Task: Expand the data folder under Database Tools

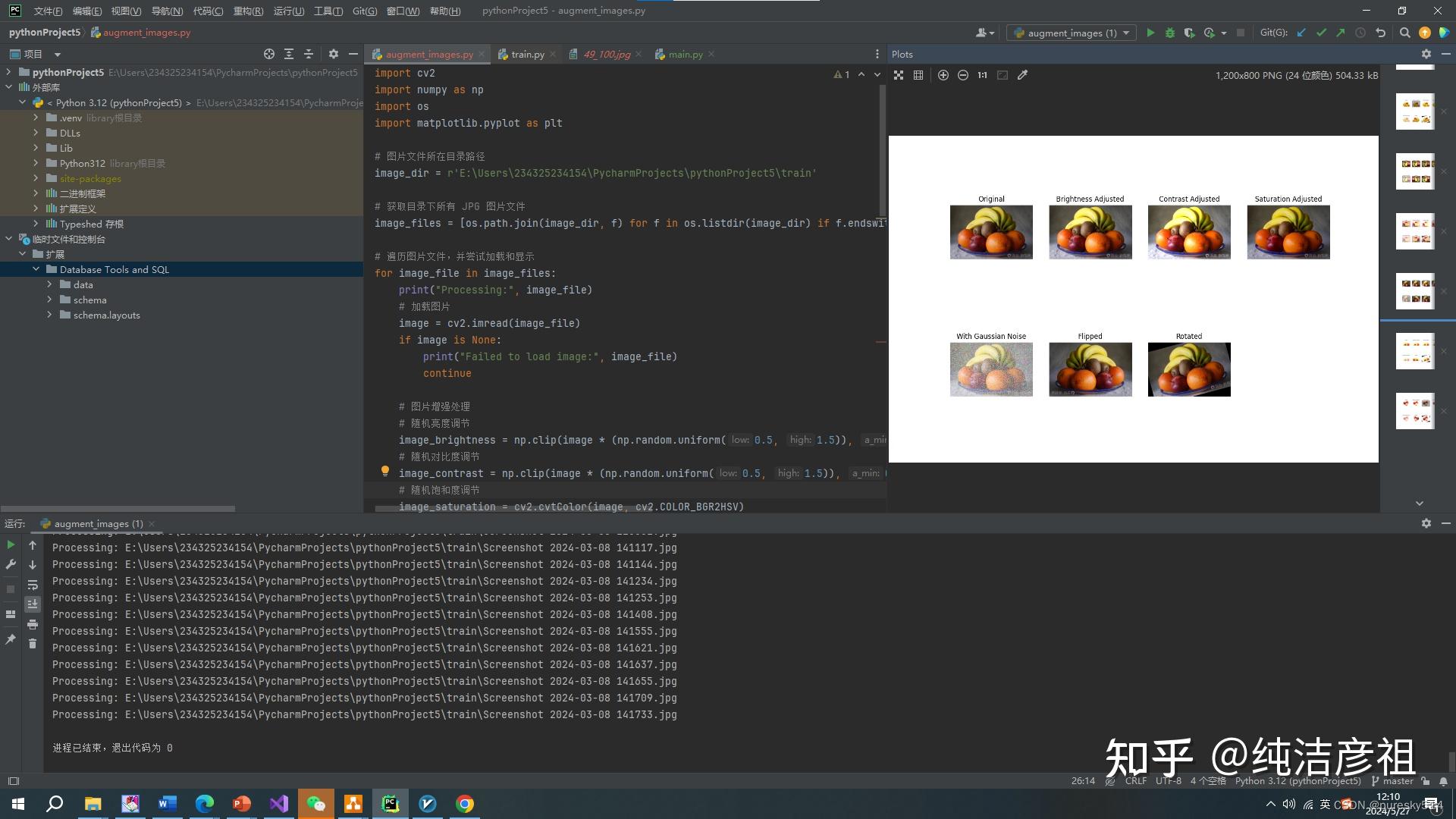Action: click(50, 285)
